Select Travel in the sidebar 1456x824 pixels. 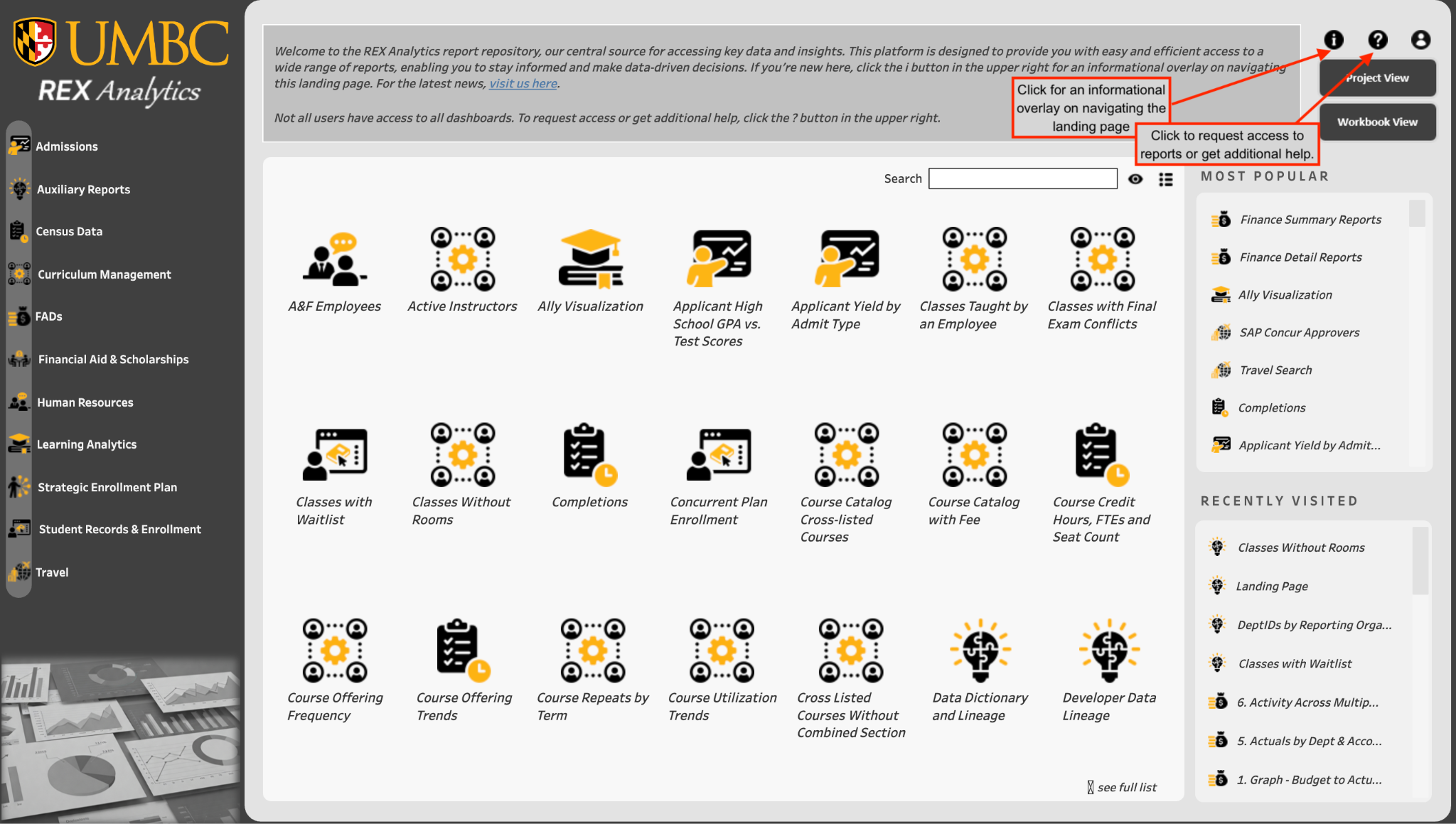(53, 572)
